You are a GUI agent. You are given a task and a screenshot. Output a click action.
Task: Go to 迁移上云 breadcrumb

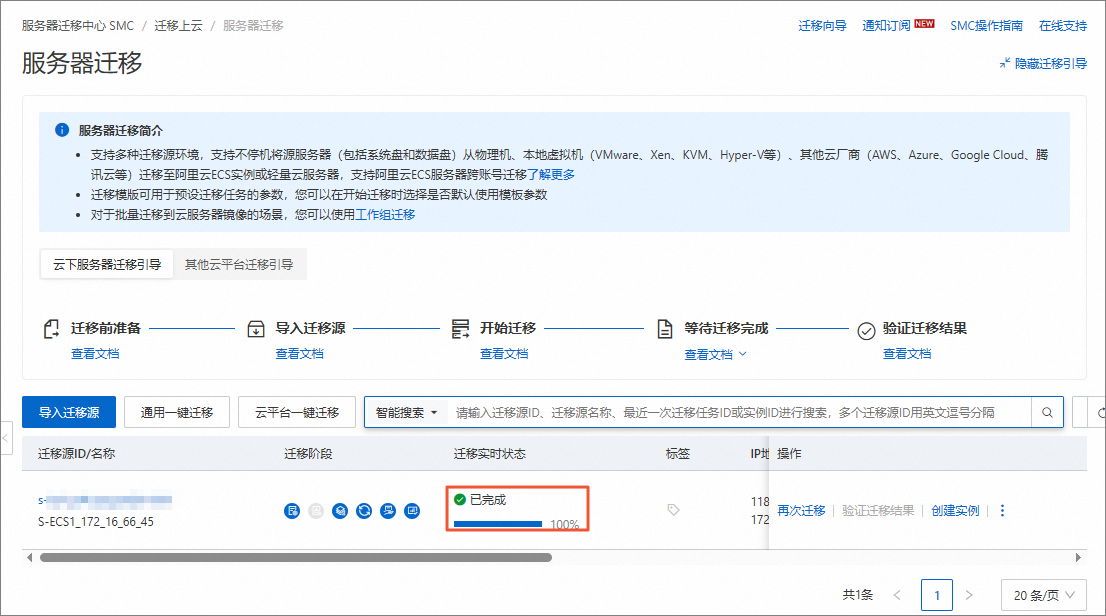(178, 25)
